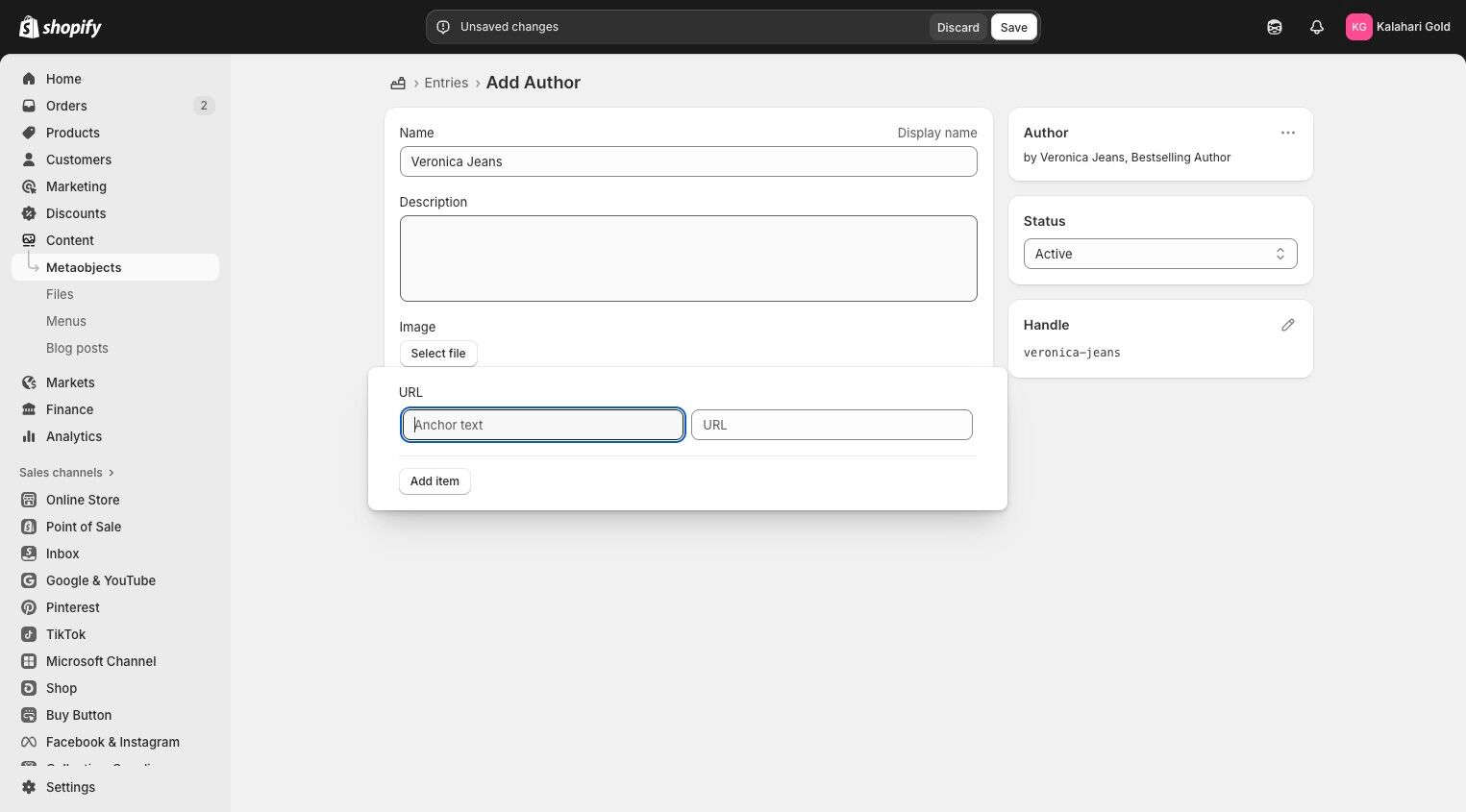Open the Kalahari Gold account menu
1466x812 pixels.
pos(1411,27)
